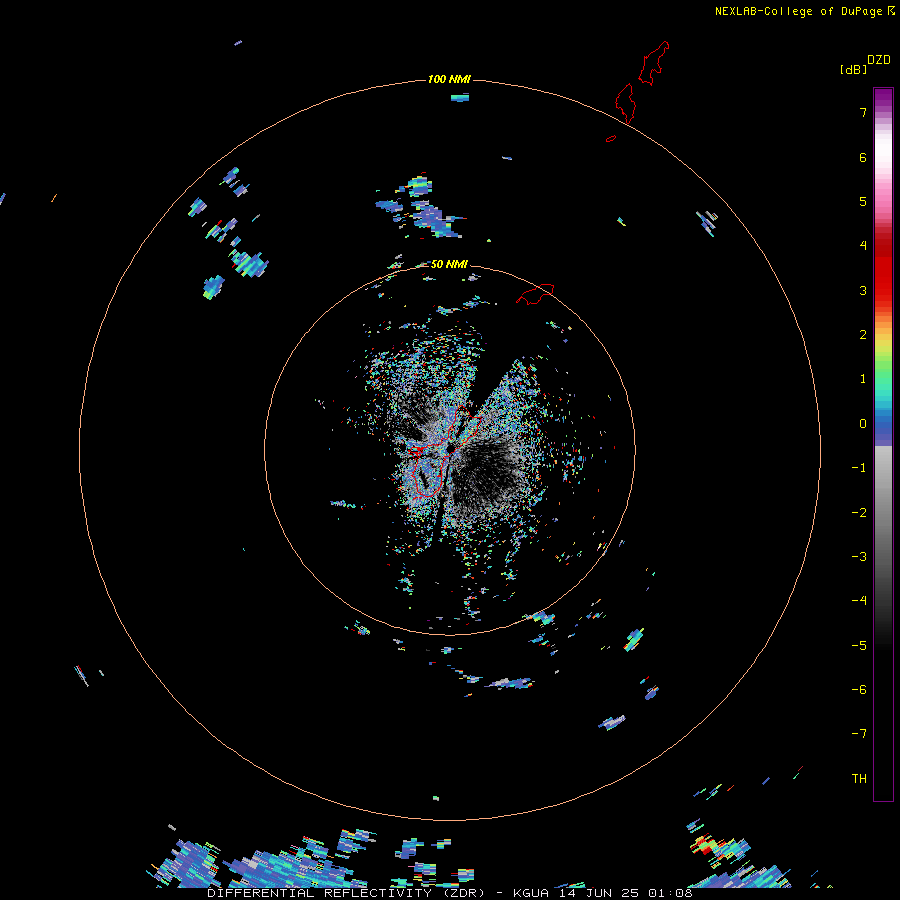This screenshot has height=900, width=900.
Task: Click the 7 dB value on the scale
Action: pyautogui.click(x=863, y=112)
